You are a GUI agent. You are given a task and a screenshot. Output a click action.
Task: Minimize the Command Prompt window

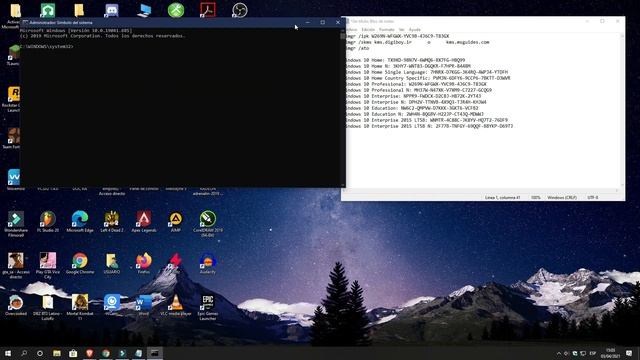pyautogui.click(x=307, y=22)
